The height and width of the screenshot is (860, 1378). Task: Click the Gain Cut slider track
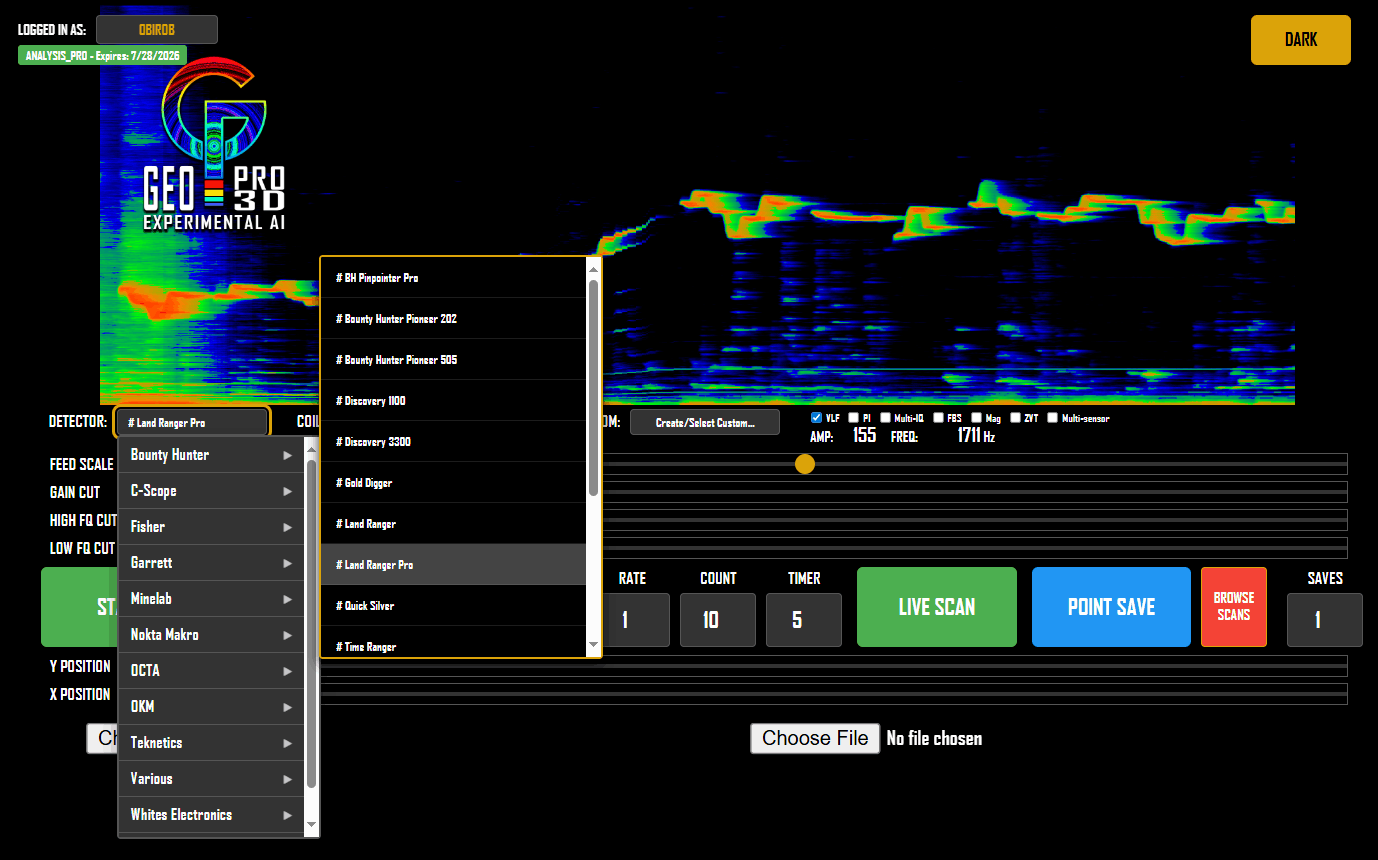click(975, 492)
